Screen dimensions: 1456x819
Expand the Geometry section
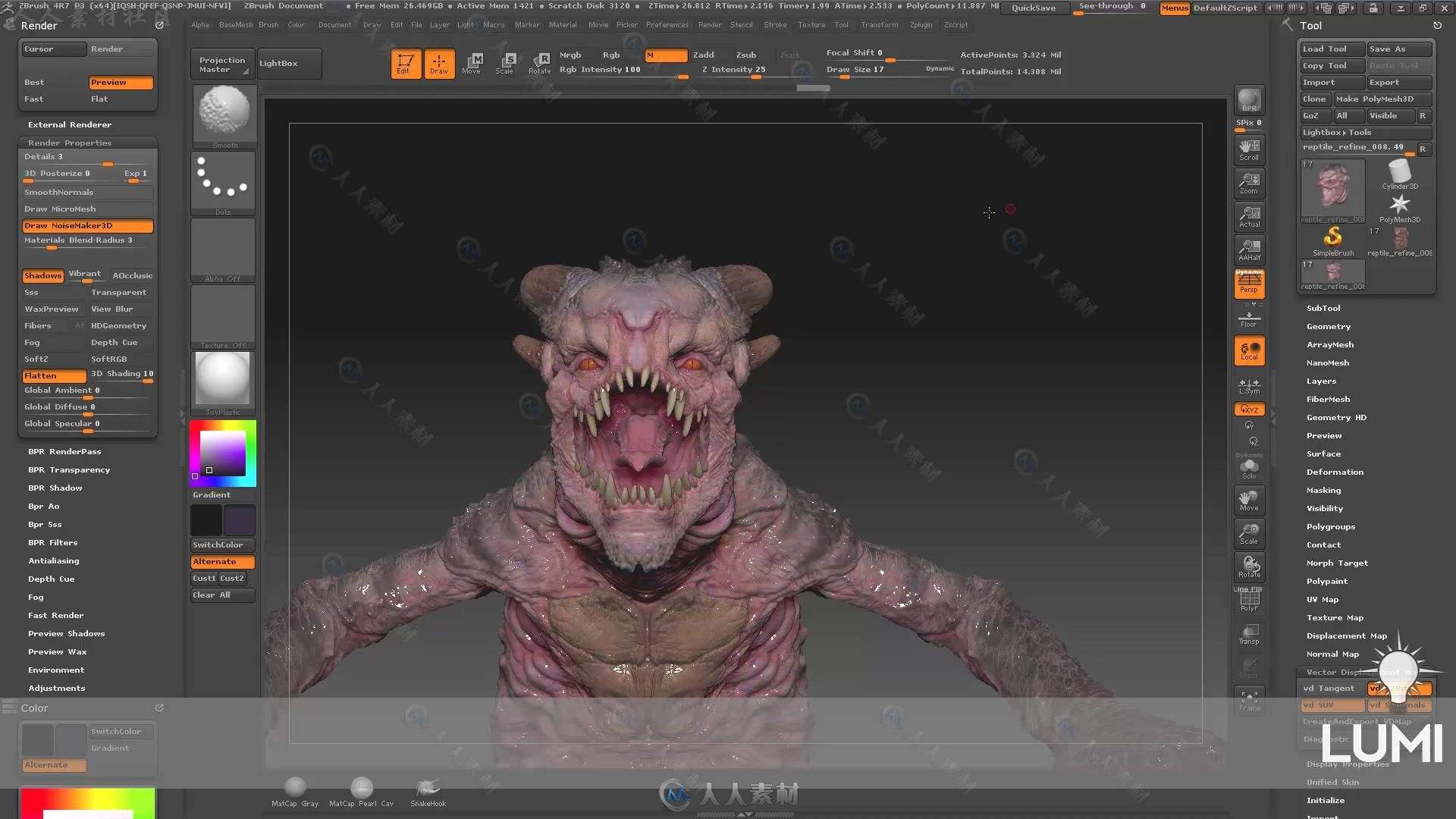[1329, 327]
